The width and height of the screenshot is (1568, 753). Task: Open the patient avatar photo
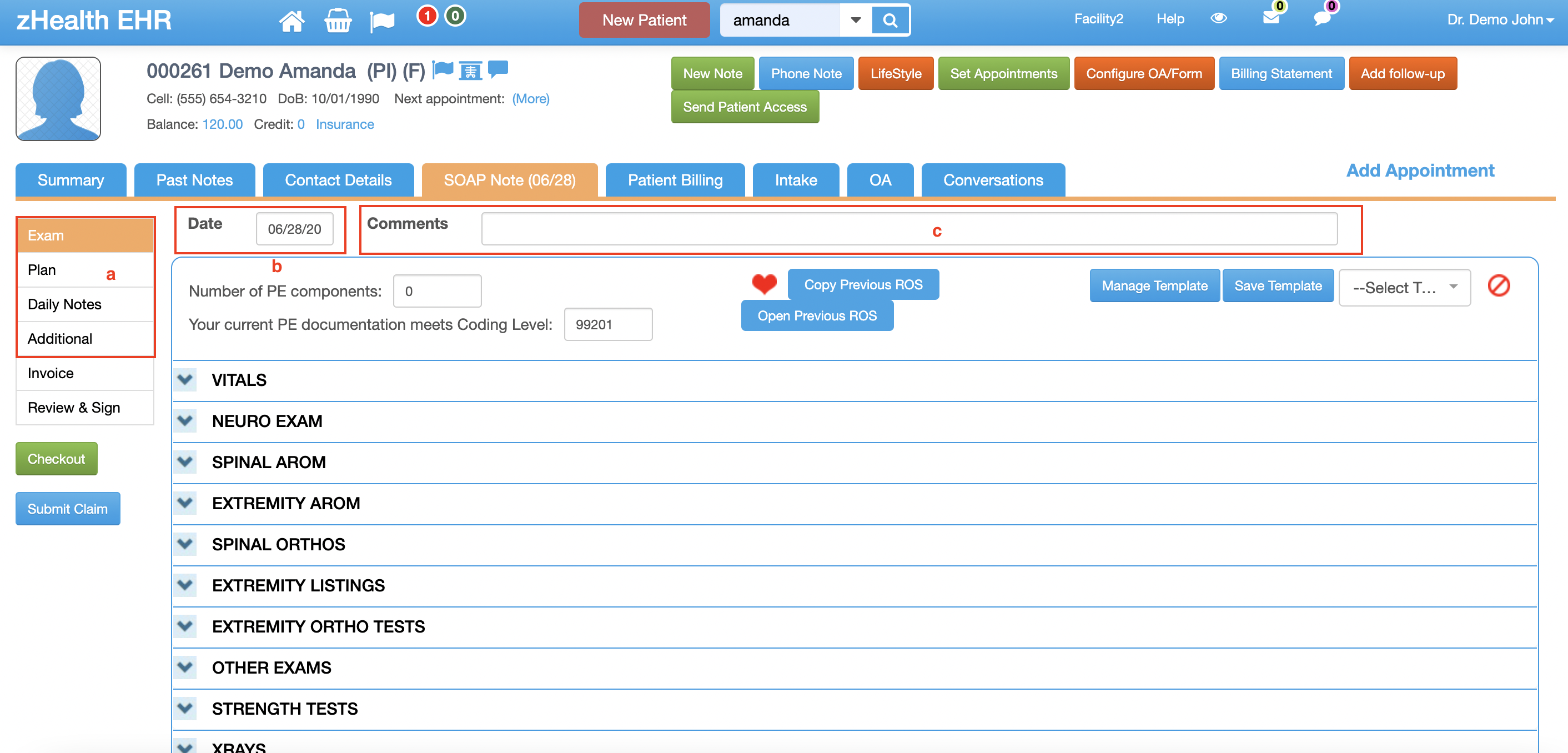tap(58, 99)
